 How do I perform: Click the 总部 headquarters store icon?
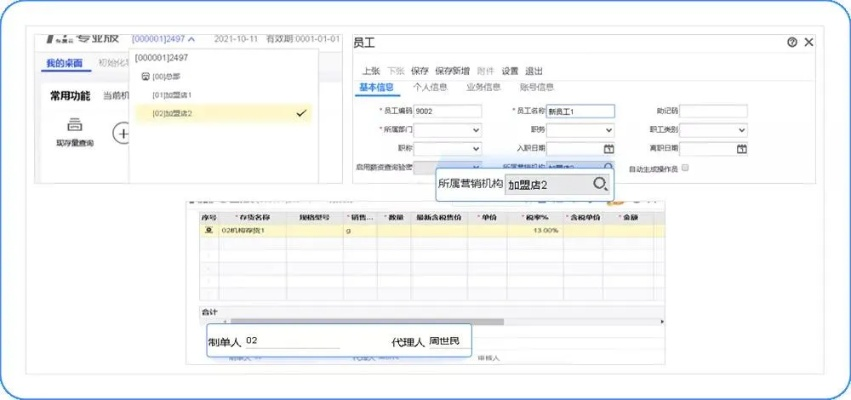(x=146, y=76)
